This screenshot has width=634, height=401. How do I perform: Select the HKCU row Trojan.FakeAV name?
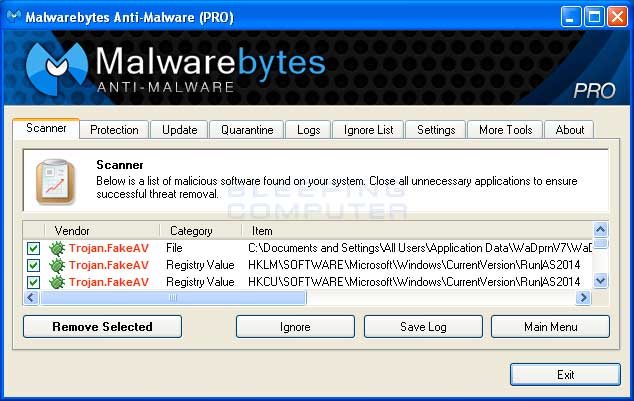click(109, 282)
